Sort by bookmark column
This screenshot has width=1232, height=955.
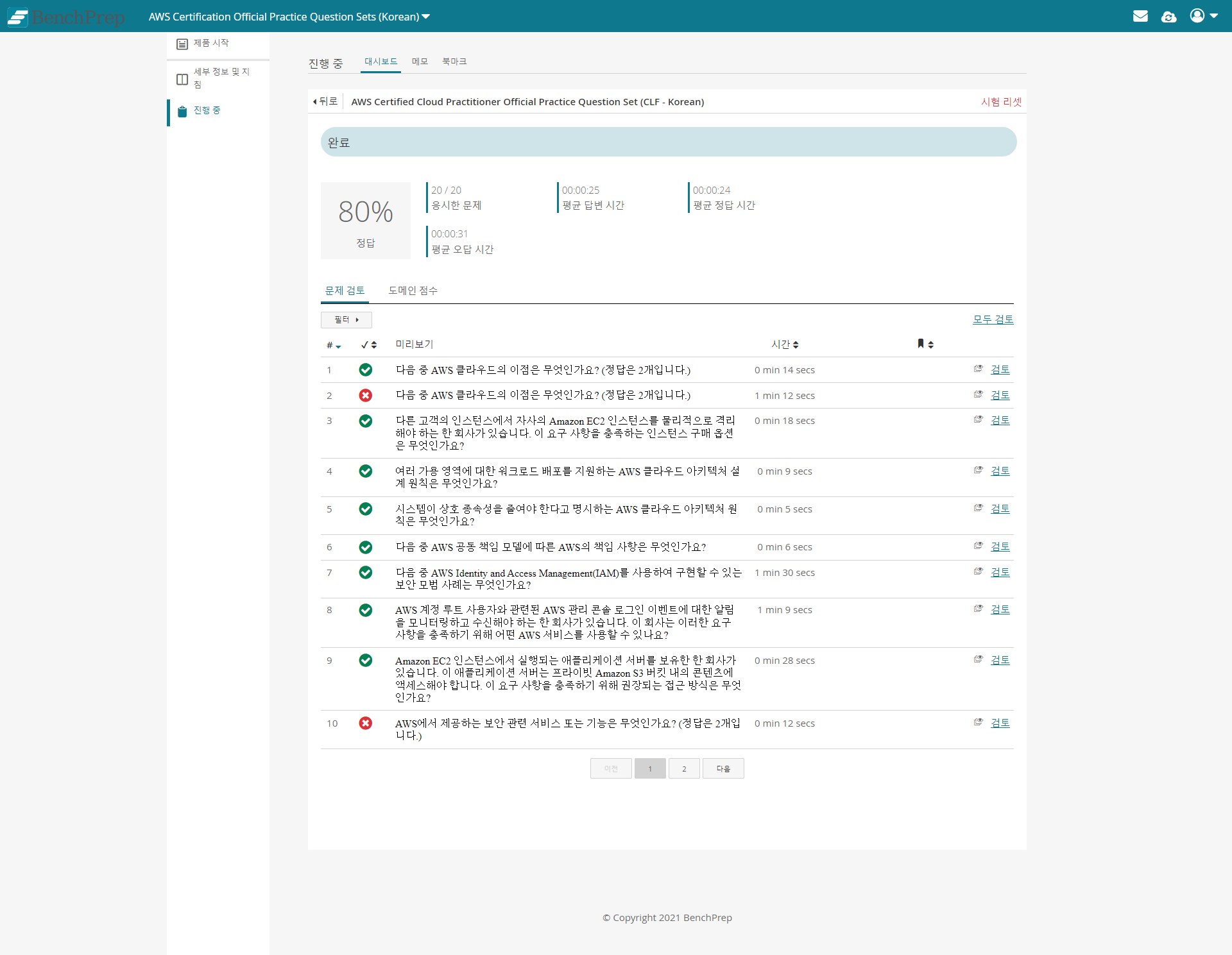click(x=925, y=344)
